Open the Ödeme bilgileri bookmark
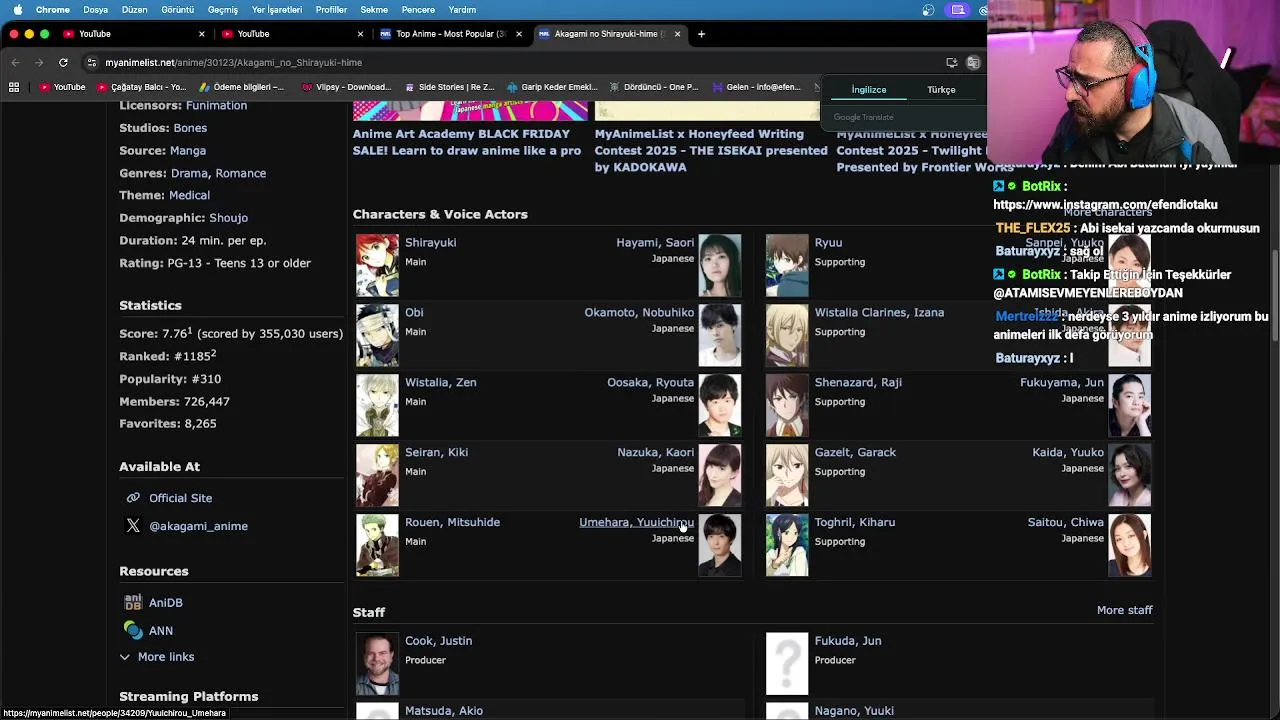The width and height of the screenshot is (1280, 720). [241, 87]
